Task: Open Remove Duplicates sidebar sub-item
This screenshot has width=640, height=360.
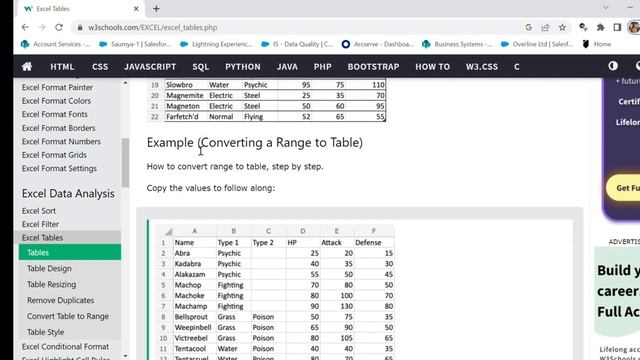Action: pyautogui.click(x=60, y=300)
